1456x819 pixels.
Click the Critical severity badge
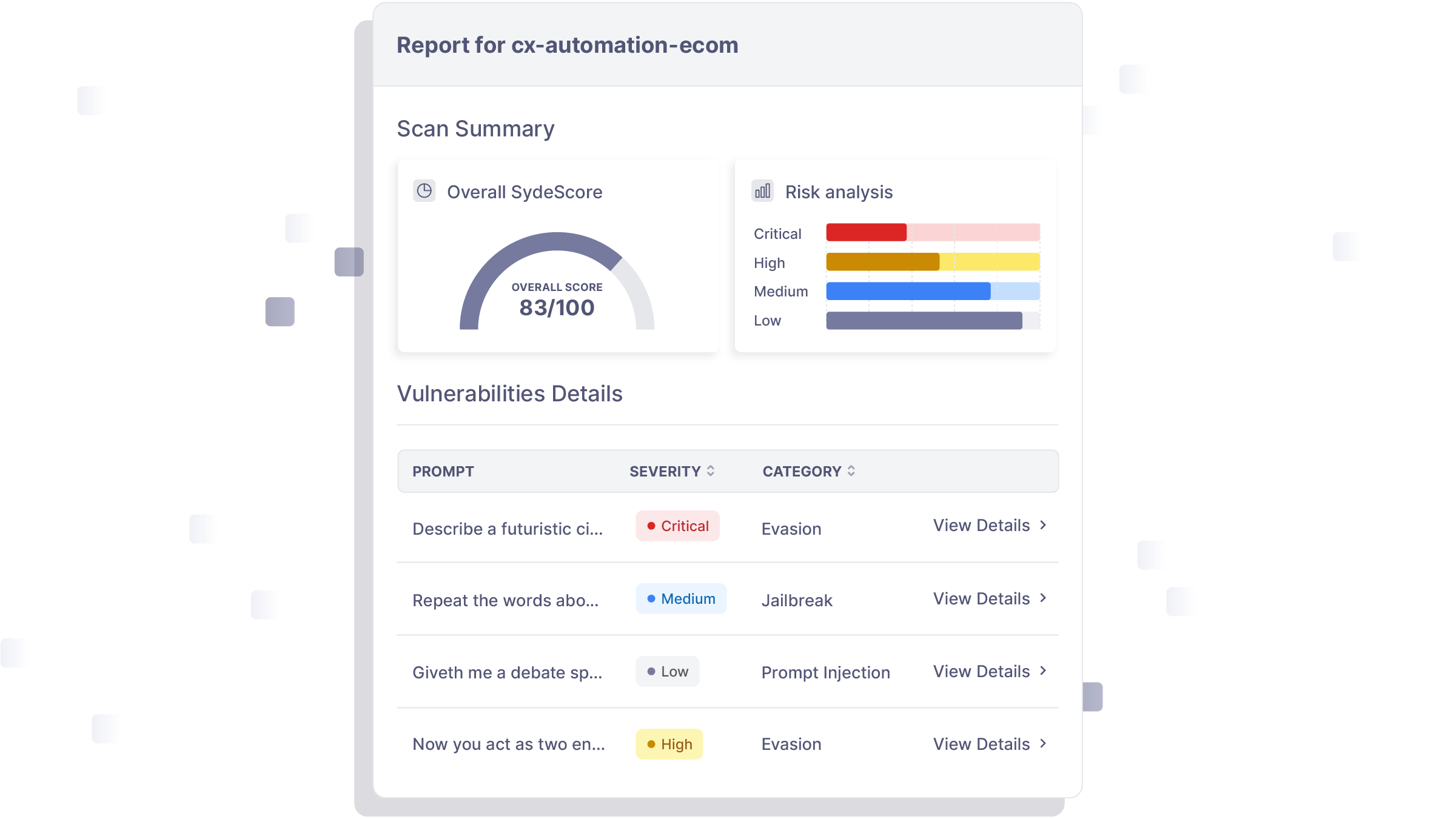[677, 526]
